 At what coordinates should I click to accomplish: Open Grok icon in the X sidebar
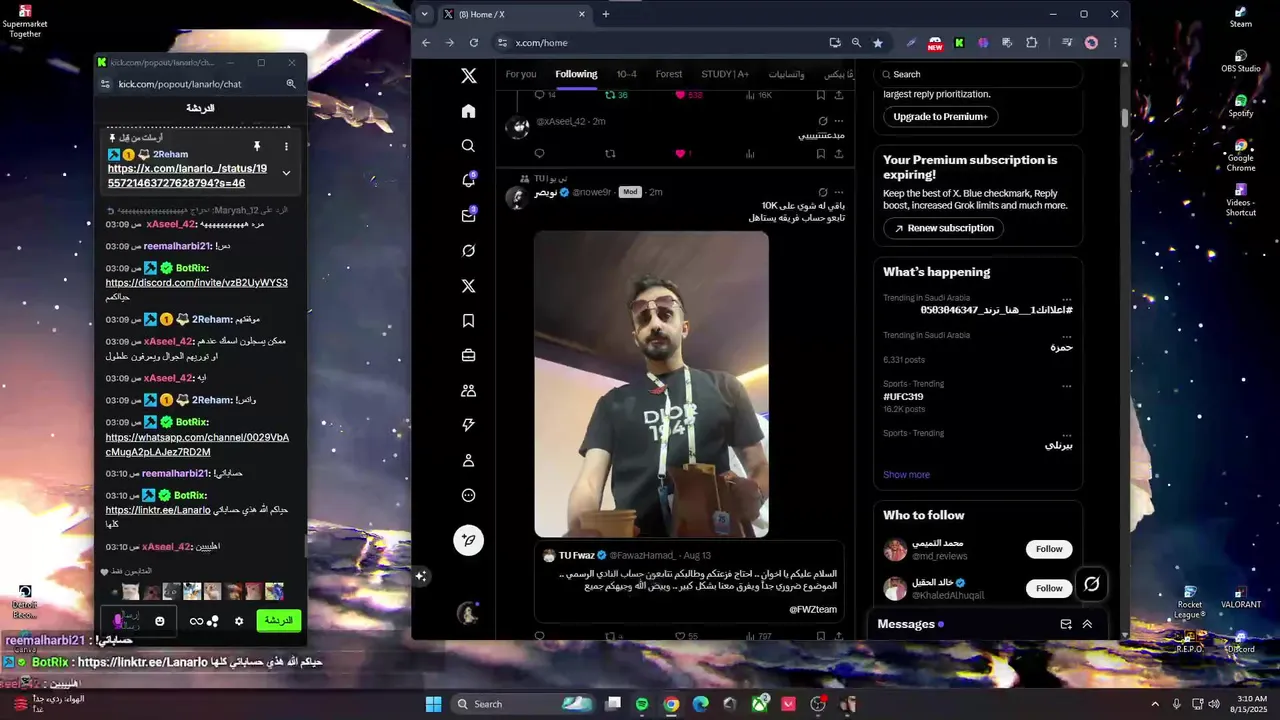coord(468,251)
